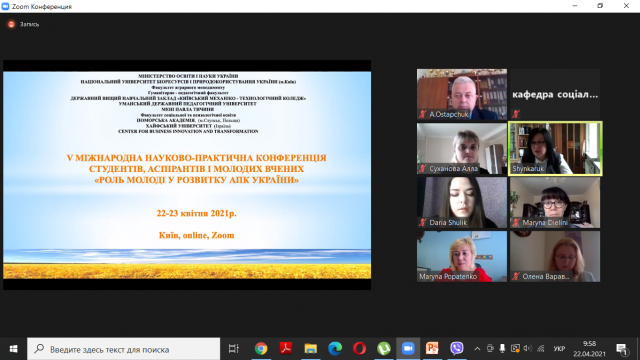Open PowerPoint from the taskbar

[x=432, y=349]
